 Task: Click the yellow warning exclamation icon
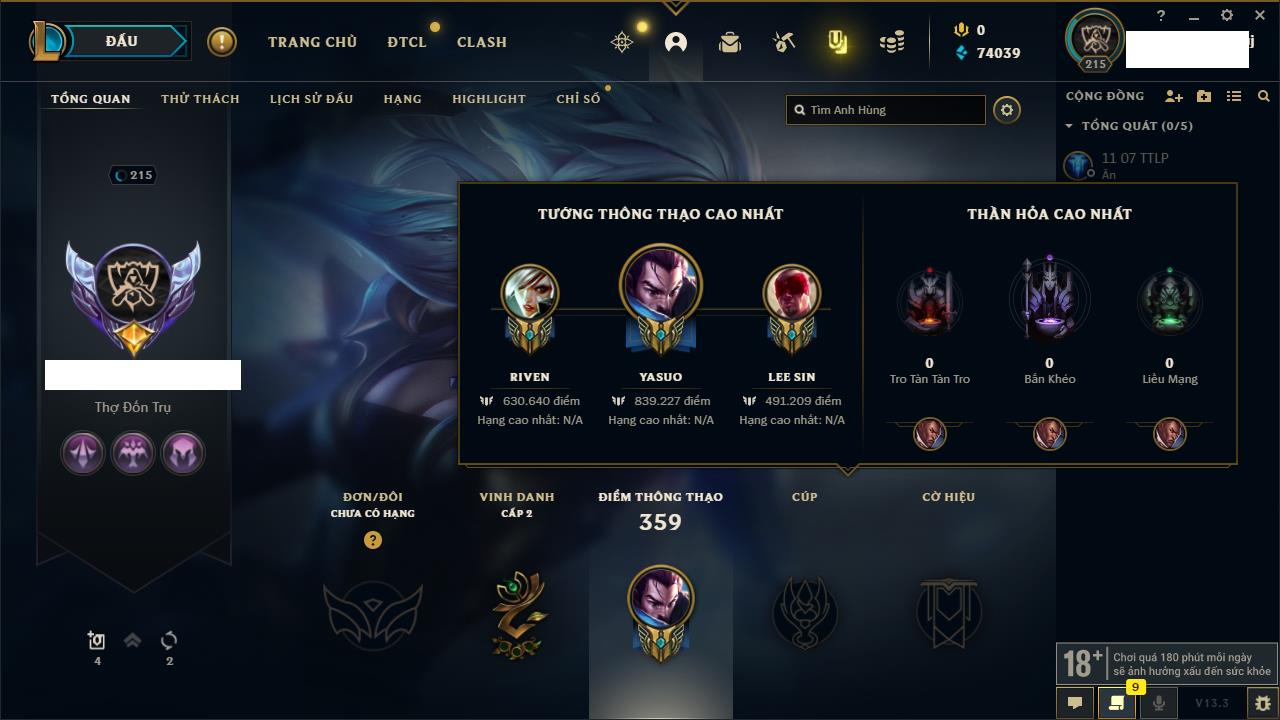coord(222,42)
